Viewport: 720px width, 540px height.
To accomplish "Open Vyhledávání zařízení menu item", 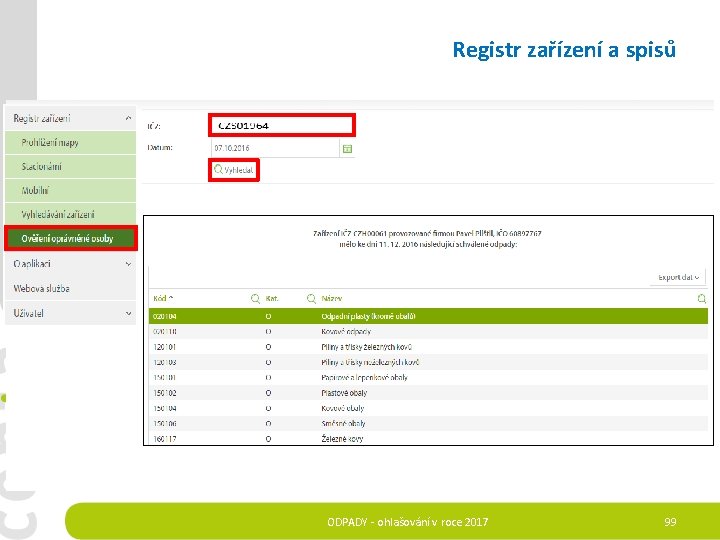I will 71,214.
